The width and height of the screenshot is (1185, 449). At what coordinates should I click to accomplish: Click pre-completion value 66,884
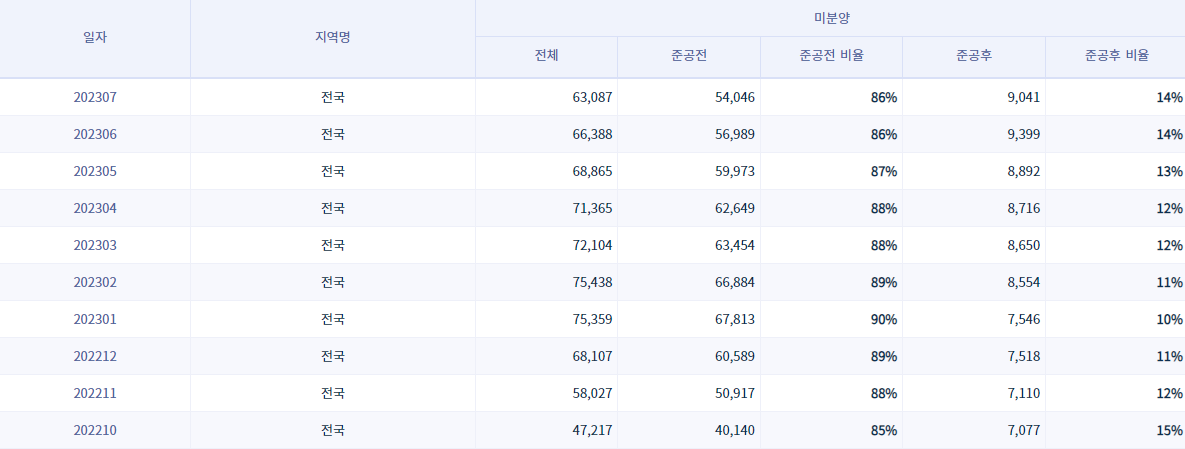pos(735,282)
